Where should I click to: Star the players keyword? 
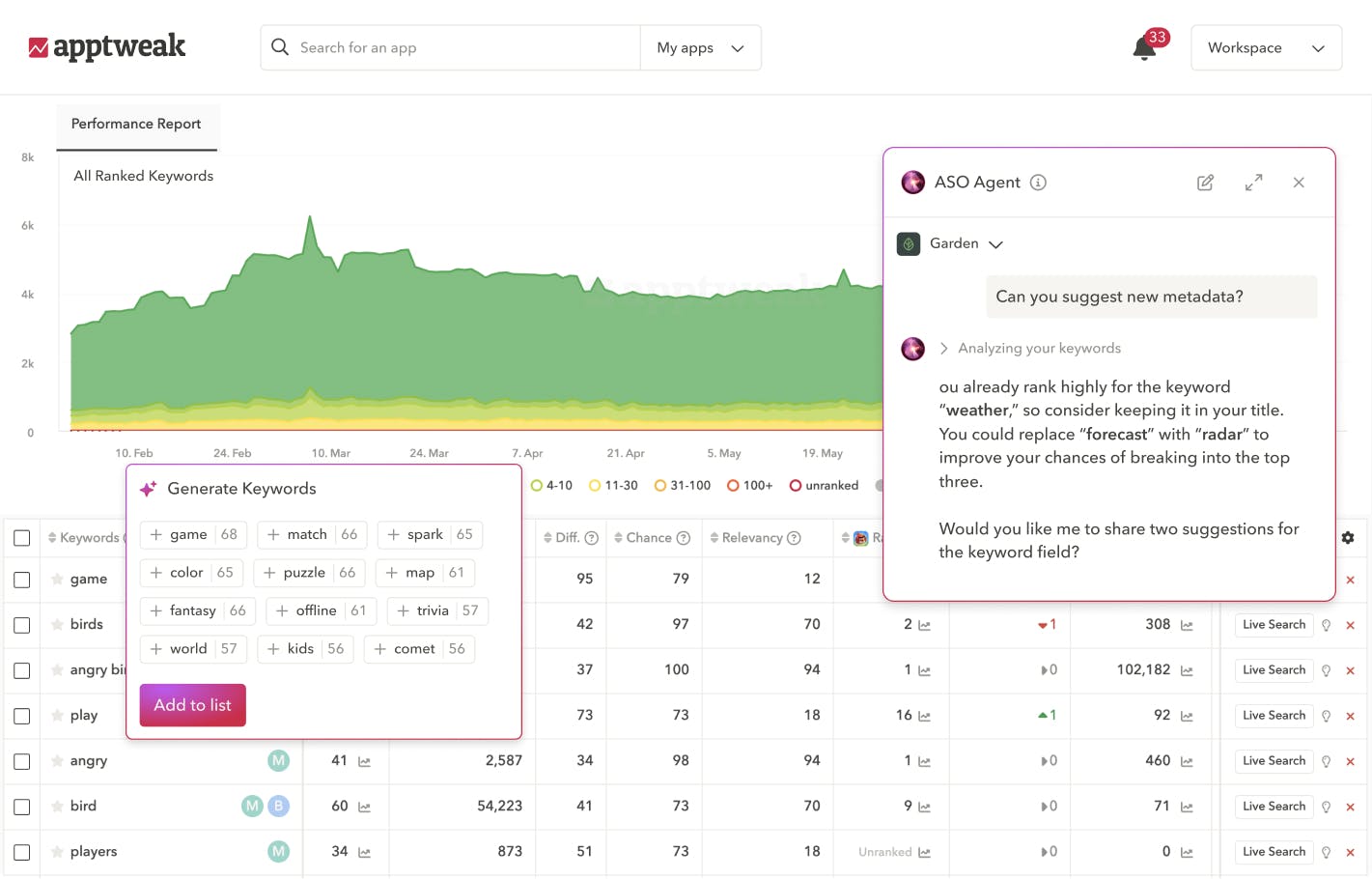pyautogui.click(x=58, y=852)
